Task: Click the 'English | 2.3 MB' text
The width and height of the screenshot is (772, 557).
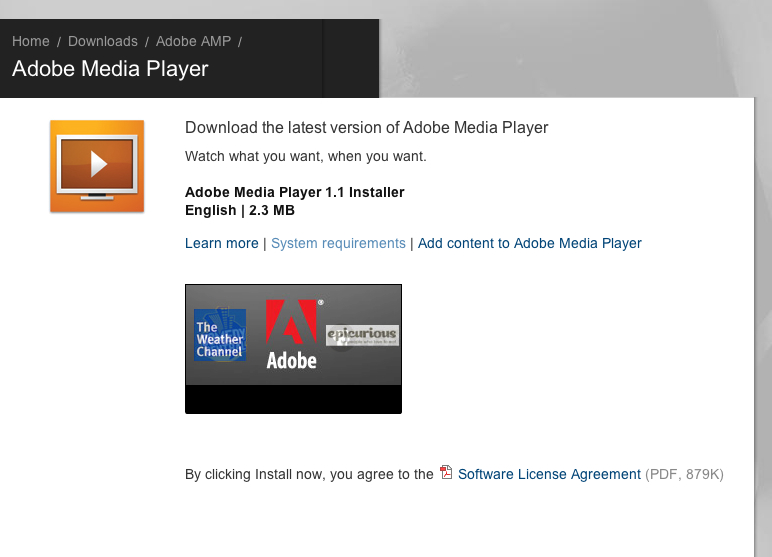Action: coord(240,210)
